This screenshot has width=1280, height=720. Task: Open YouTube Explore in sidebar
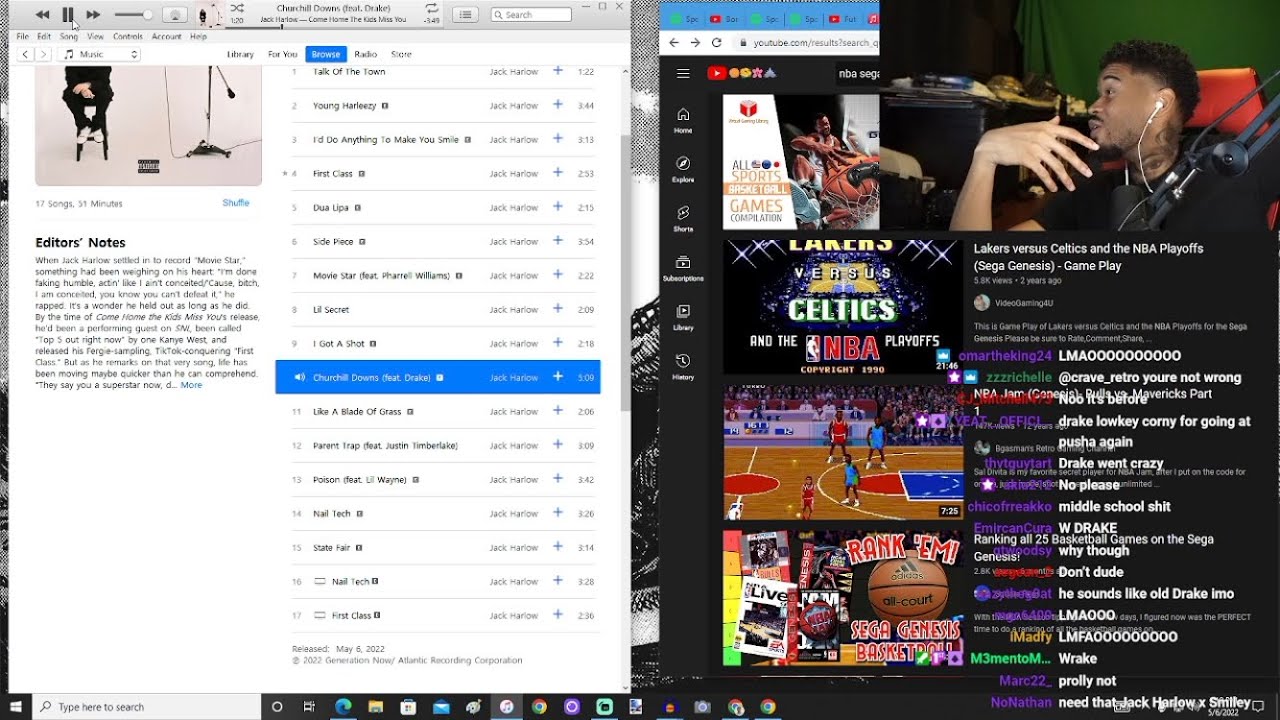(x=683, y=168)
